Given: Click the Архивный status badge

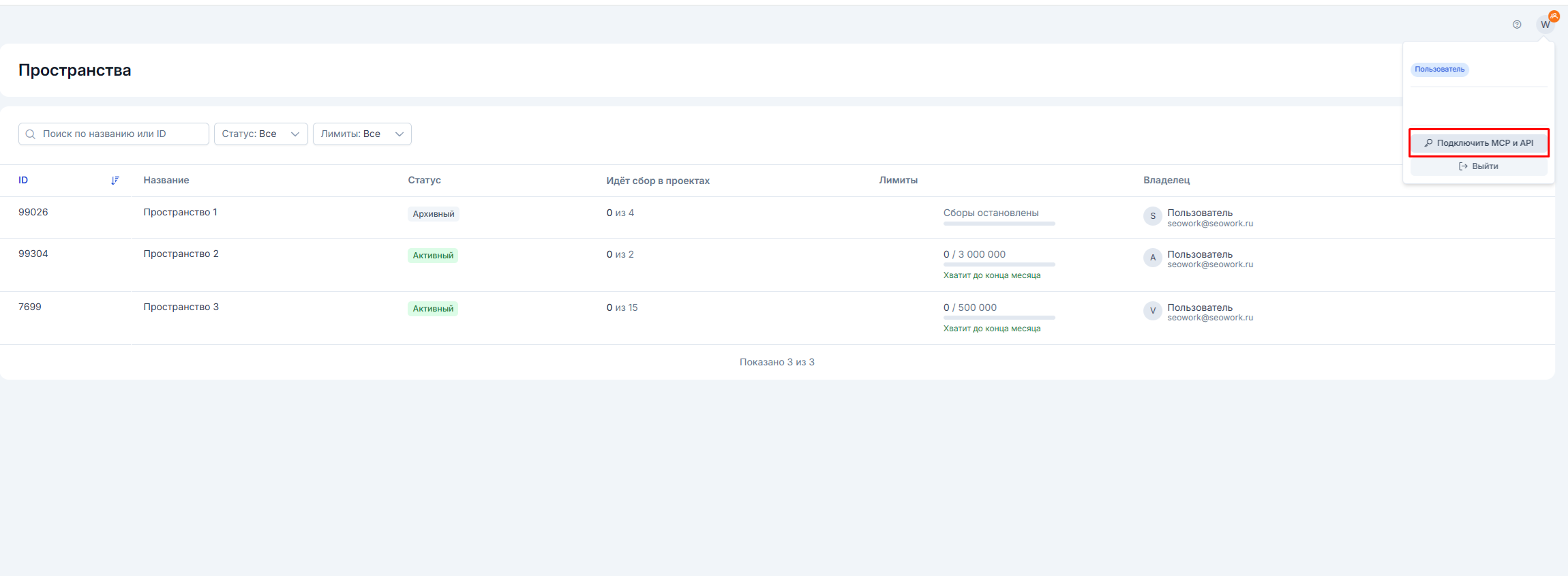Looking at the screenshot, I should click(434, 214).
